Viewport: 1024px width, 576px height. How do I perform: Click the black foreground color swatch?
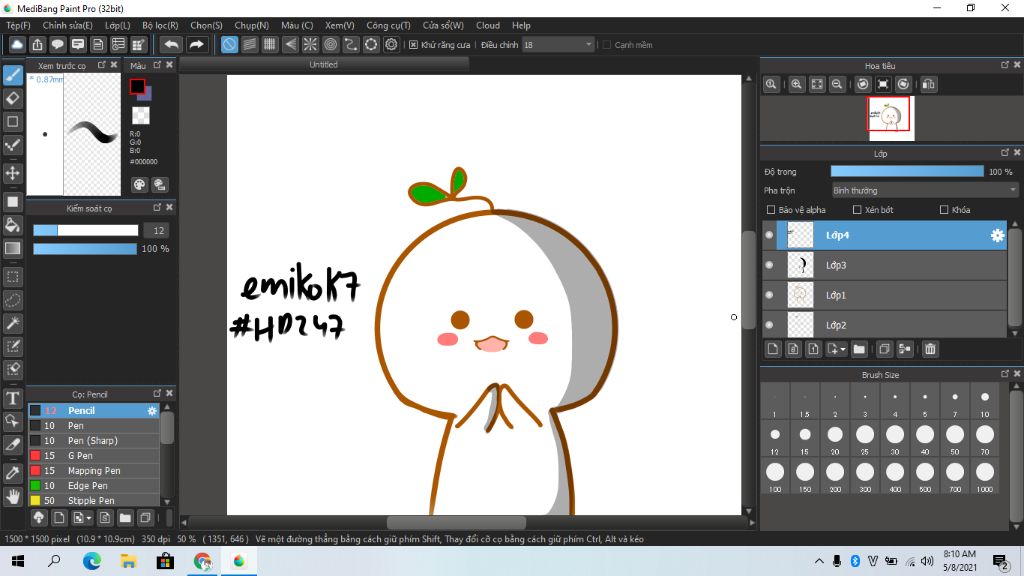[137, 86]
